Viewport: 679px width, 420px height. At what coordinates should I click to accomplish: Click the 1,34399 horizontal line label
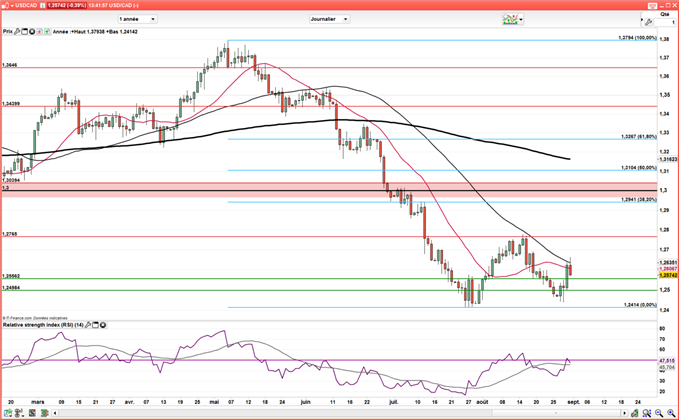point(11,104)
